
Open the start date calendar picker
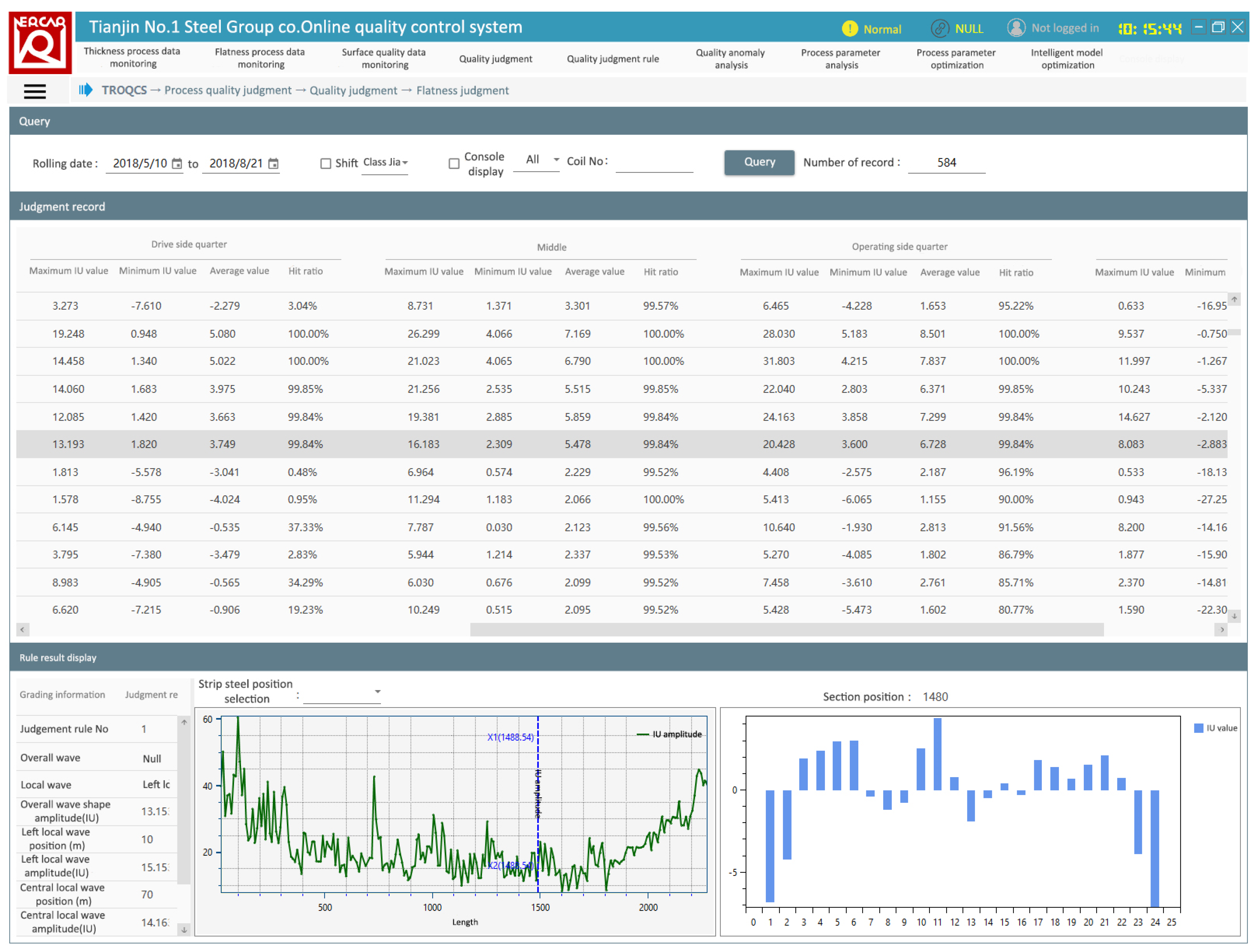177,164
